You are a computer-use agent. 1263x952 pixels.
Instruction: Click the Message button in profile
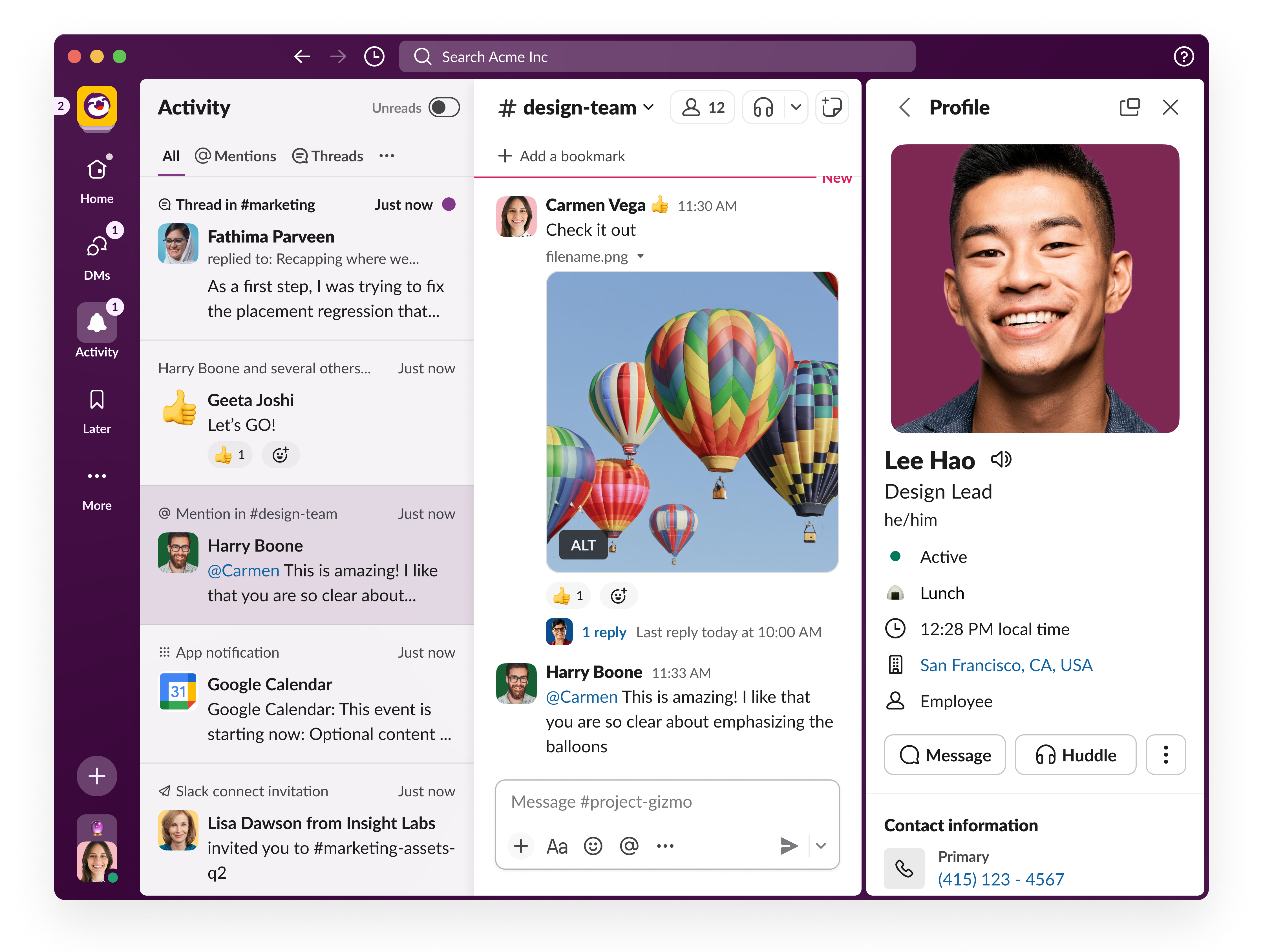[x=944, y=755]
